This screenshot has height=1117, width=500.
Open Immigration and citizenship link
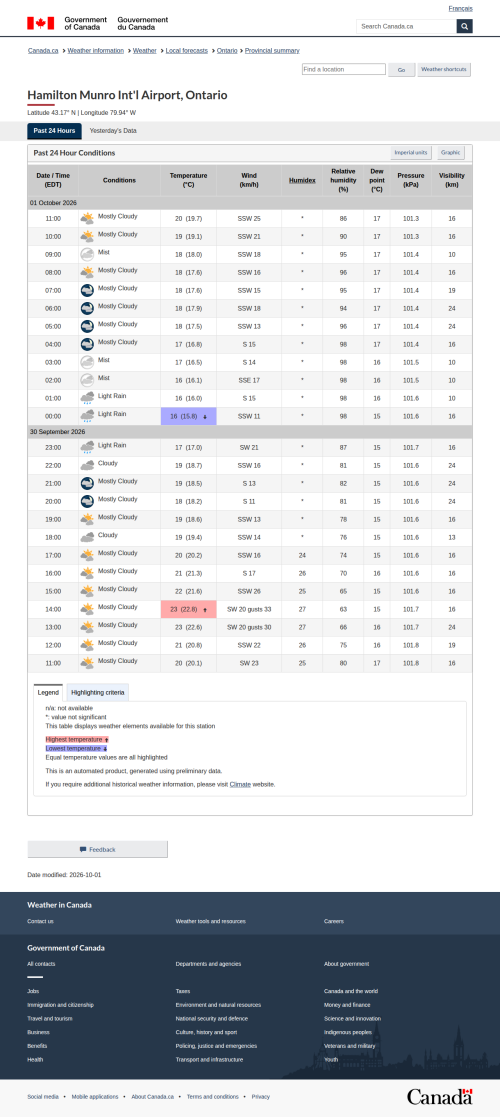(61, 1005)
